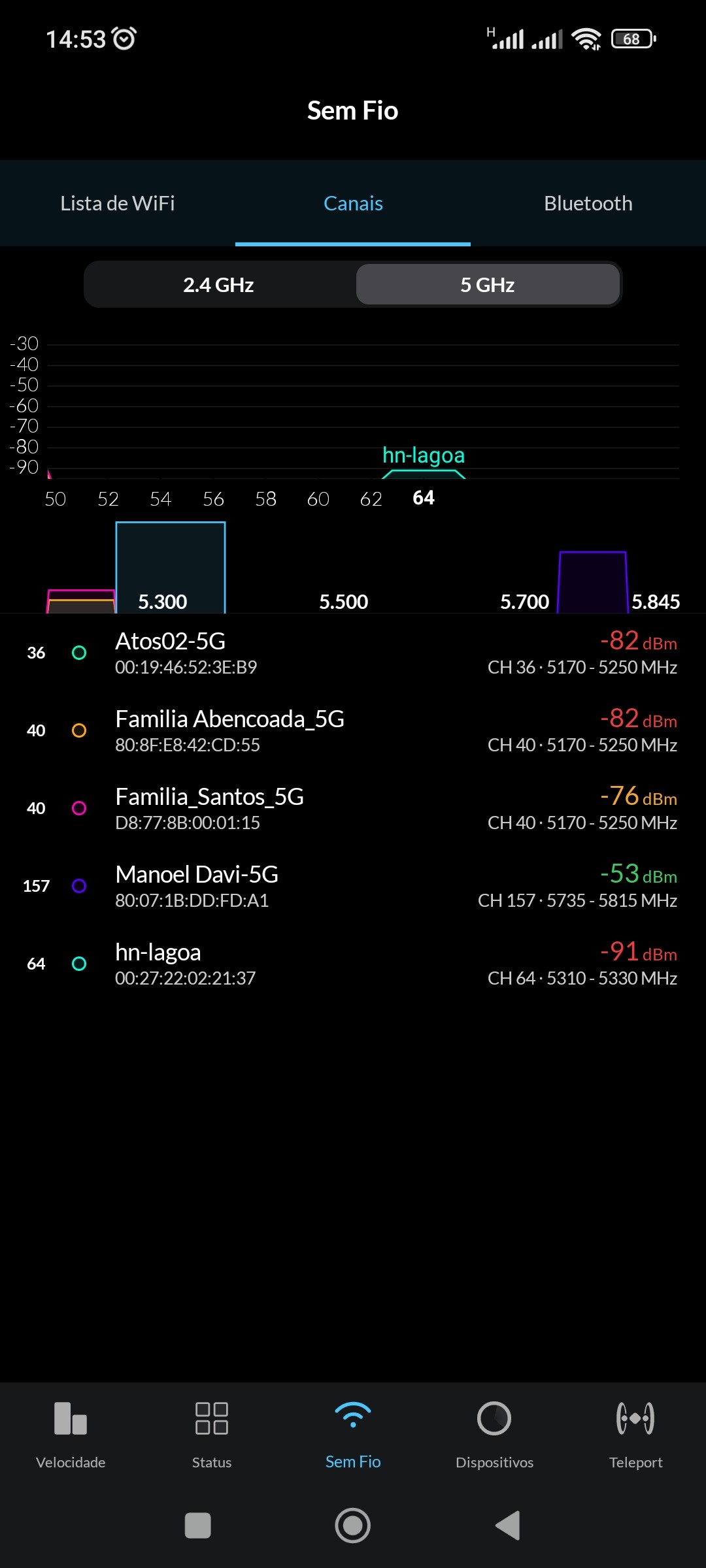Tap the hn-lagoa label on the chart
The height and width of the screenshot is (1568, 706).
(424, 455)
